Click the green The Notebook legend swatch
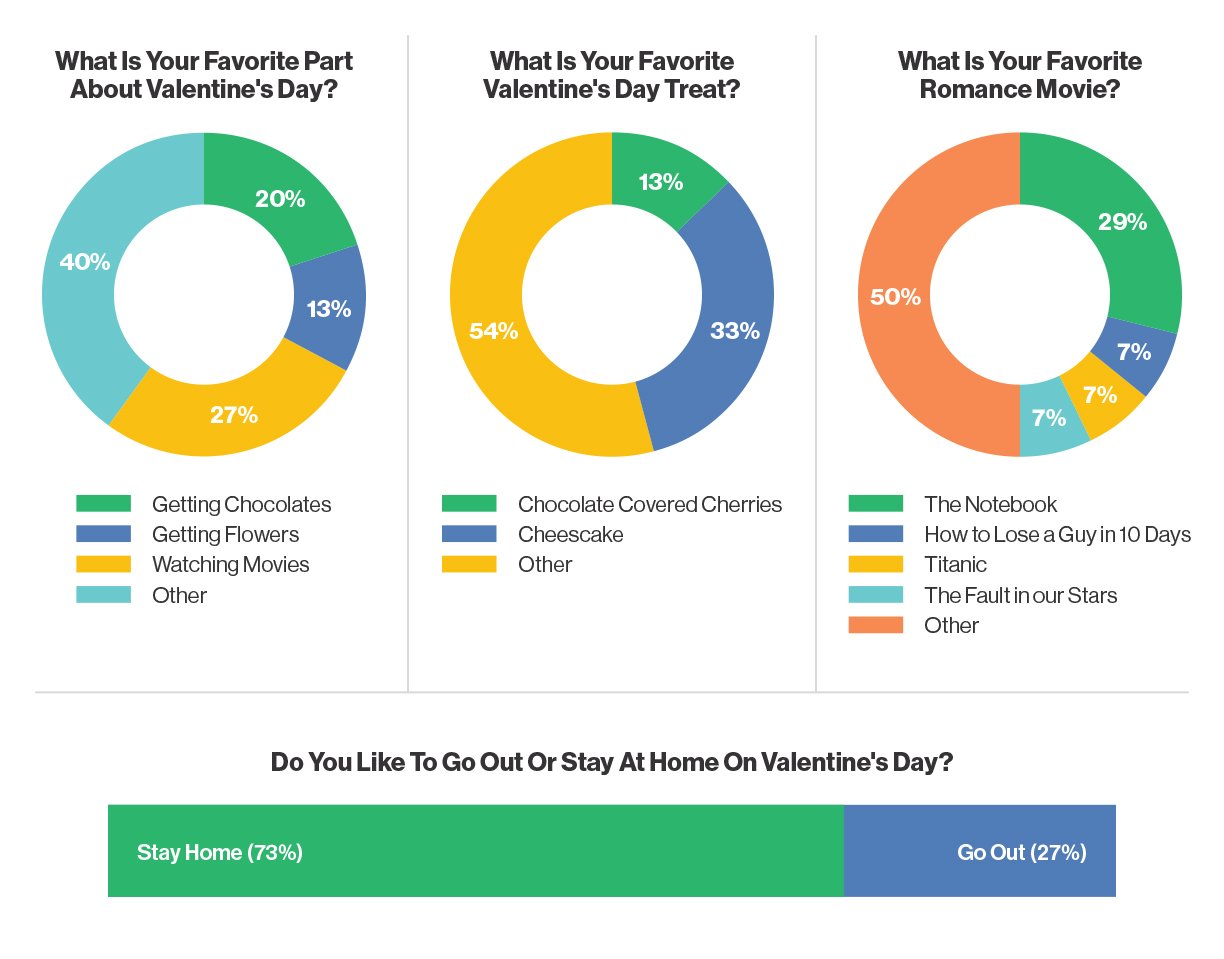Viewport: 1224px width, 959px height. pos(875,504)
